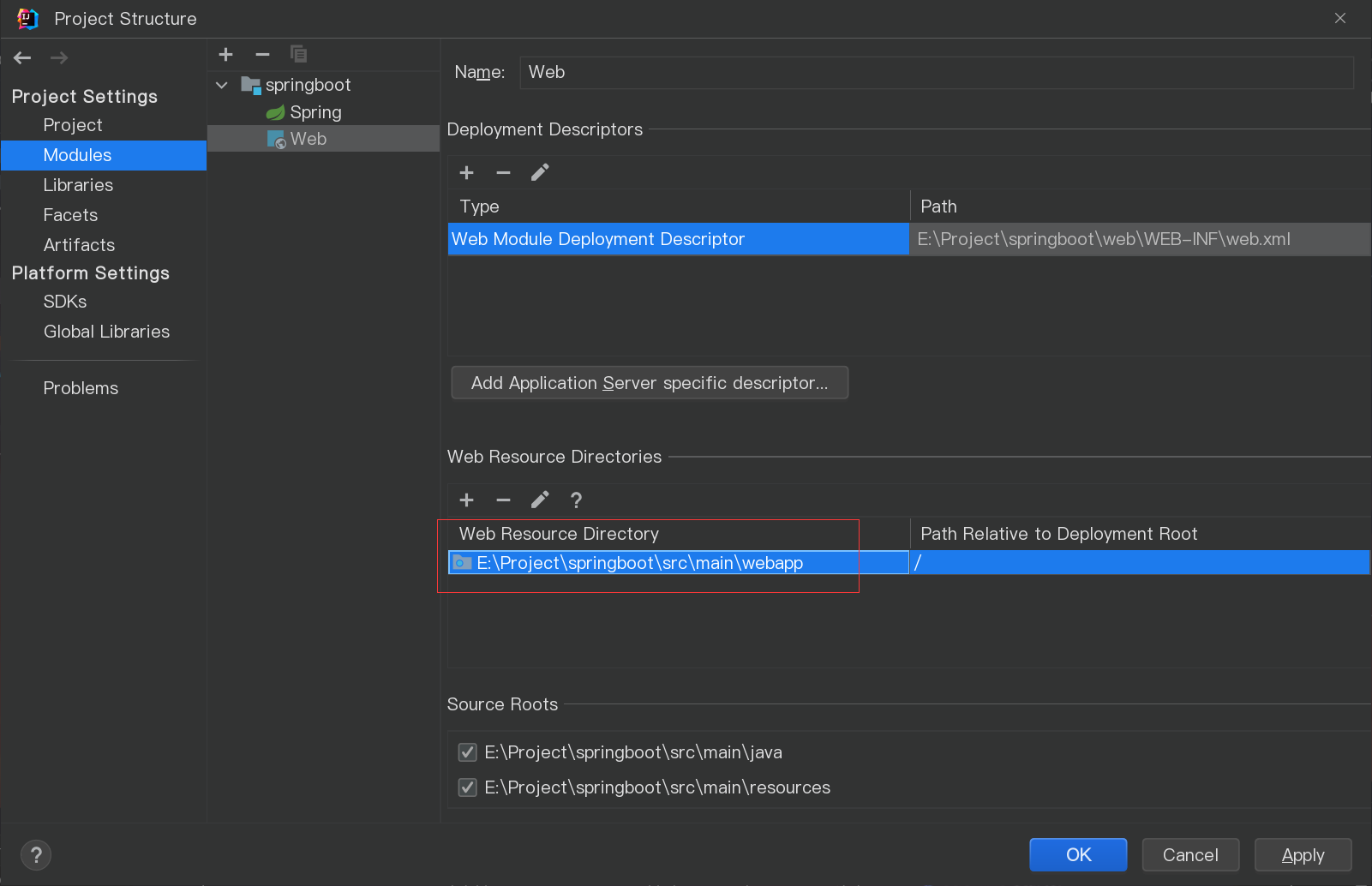Open the Project settings page
1372x886 pixels.
[73, 125]
